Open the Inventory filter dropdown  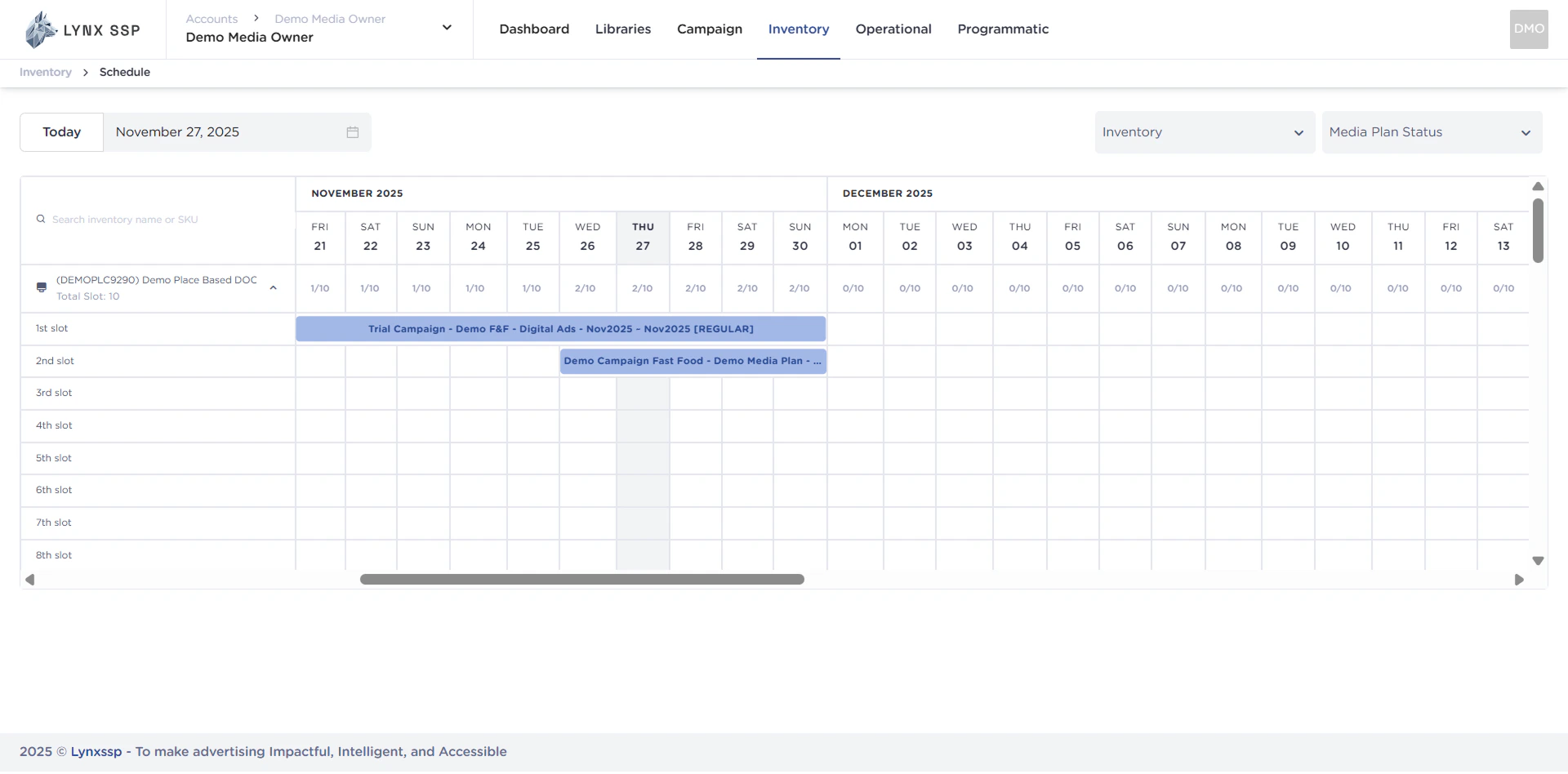point(1204,131)
